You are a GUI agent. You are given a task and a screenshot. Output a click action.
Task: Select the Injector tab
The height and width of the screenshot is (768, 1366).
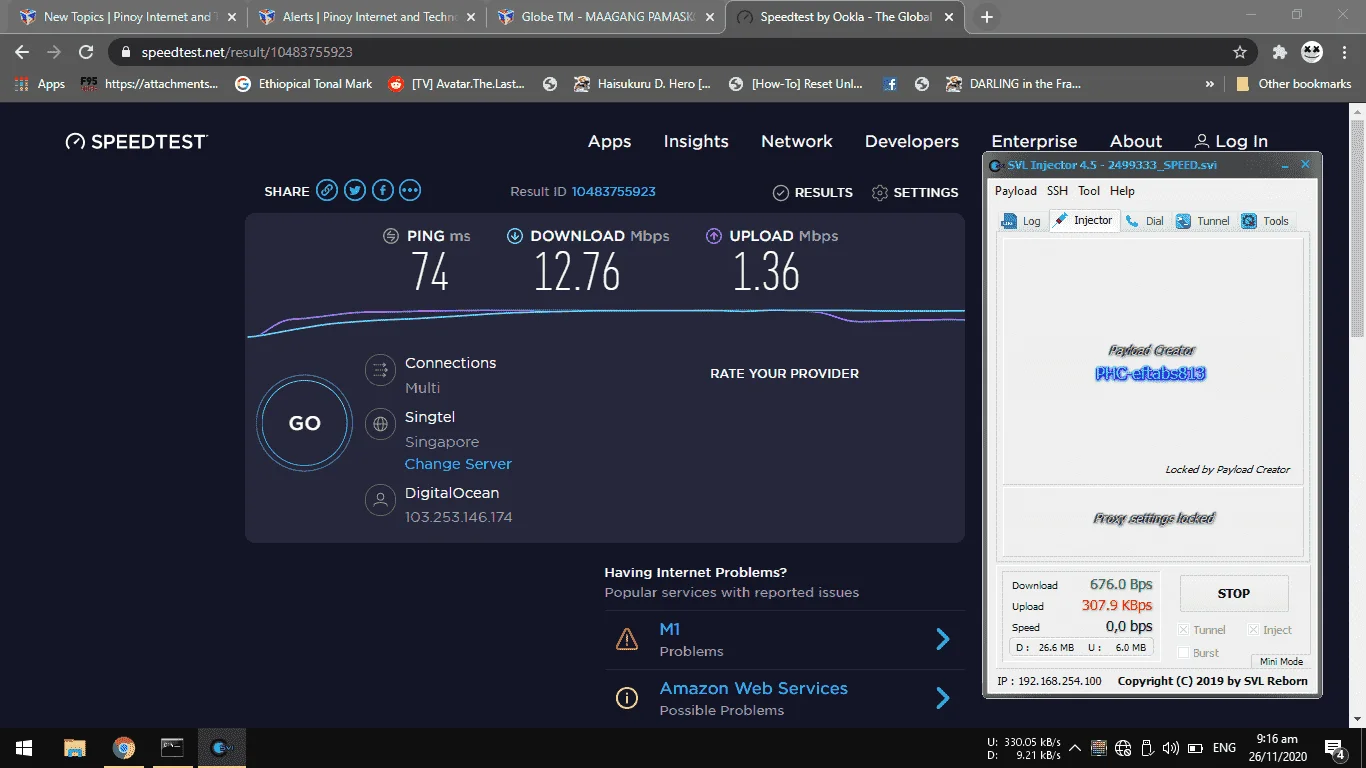[1083, 220]
